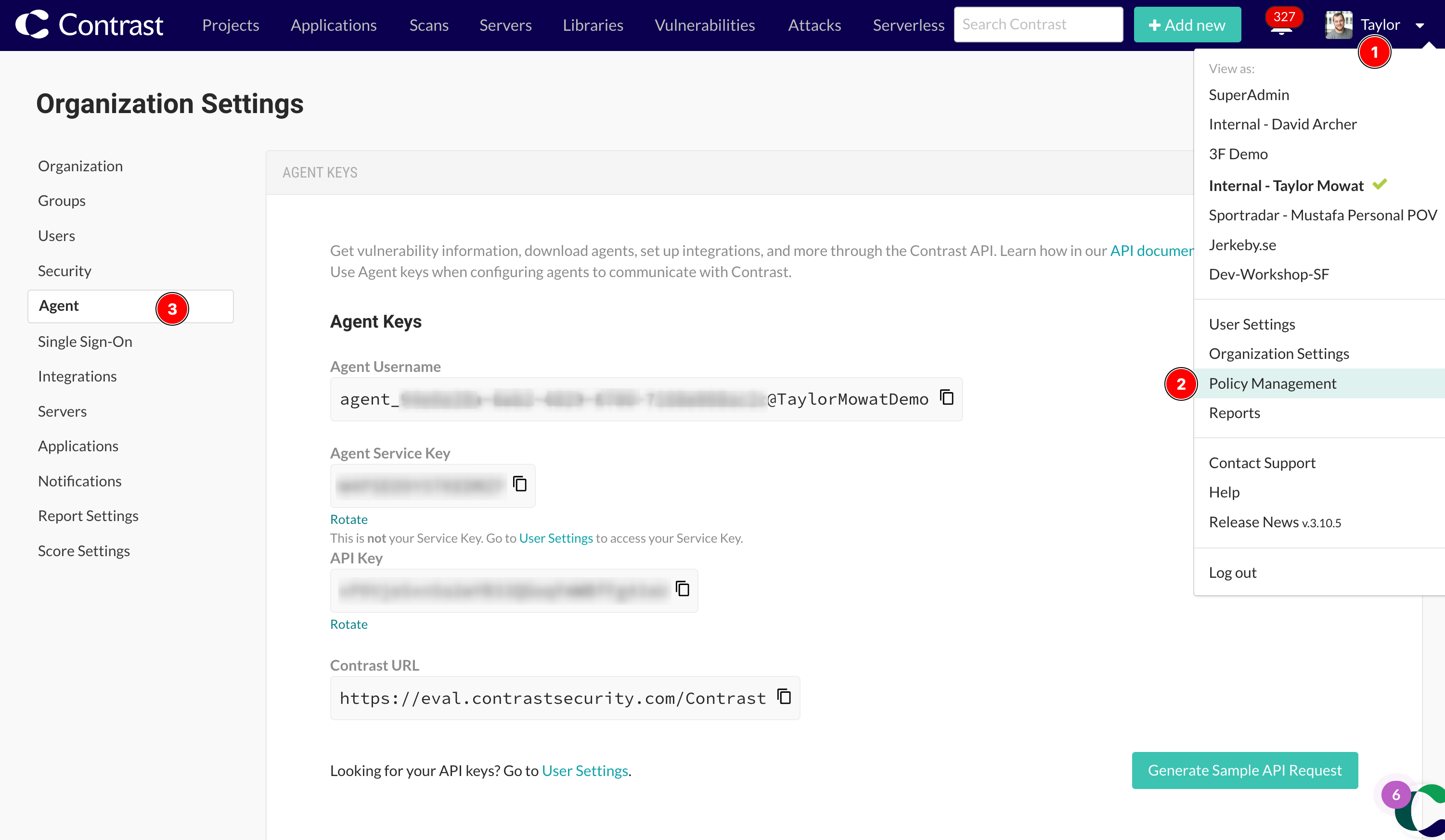1445x840 pixels.
Task: Focus the Search Contrast field
Action: 1038,25
